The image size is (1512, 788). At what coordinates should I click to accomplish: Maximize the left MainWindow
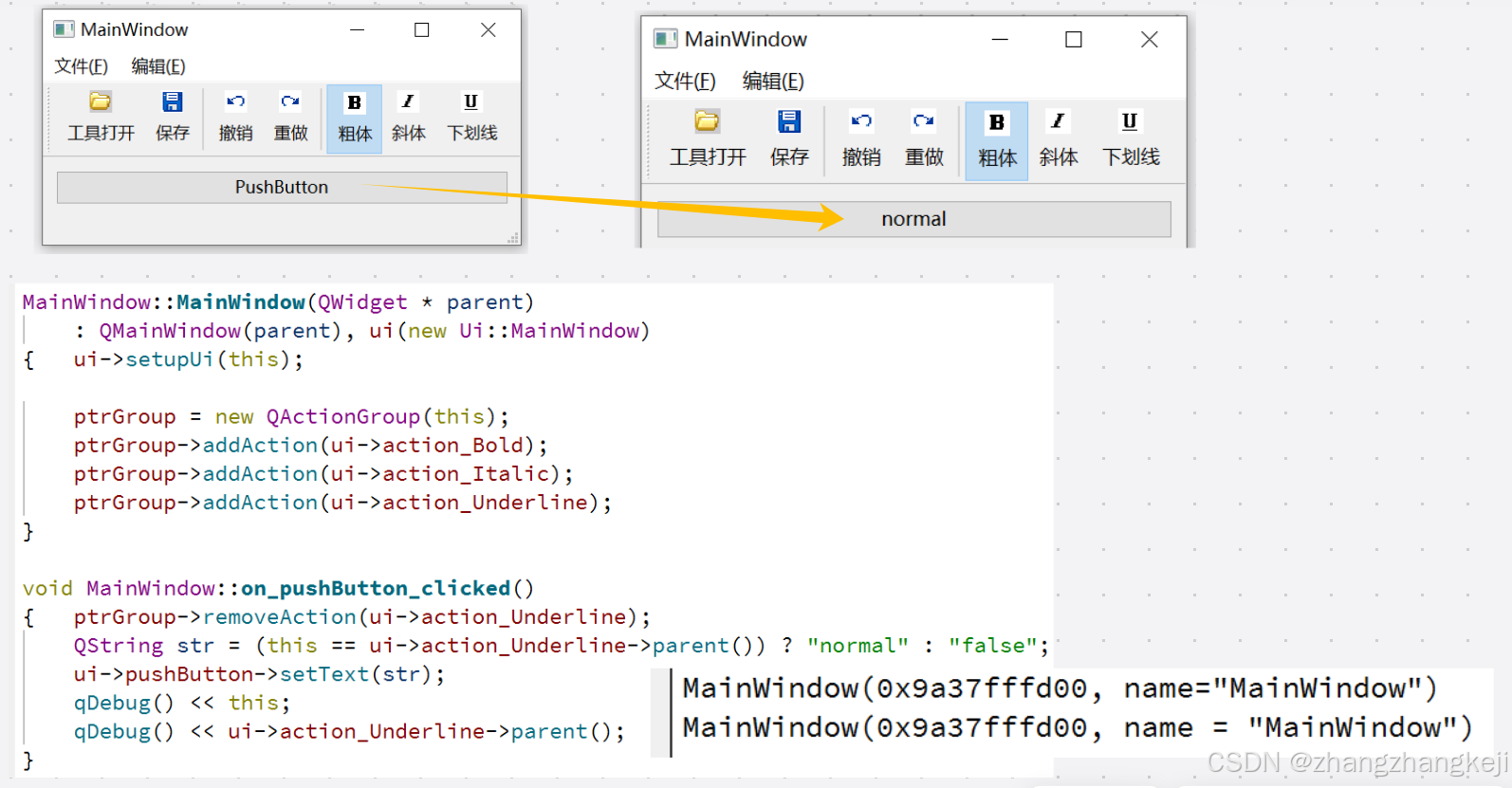tap(422, 29)
